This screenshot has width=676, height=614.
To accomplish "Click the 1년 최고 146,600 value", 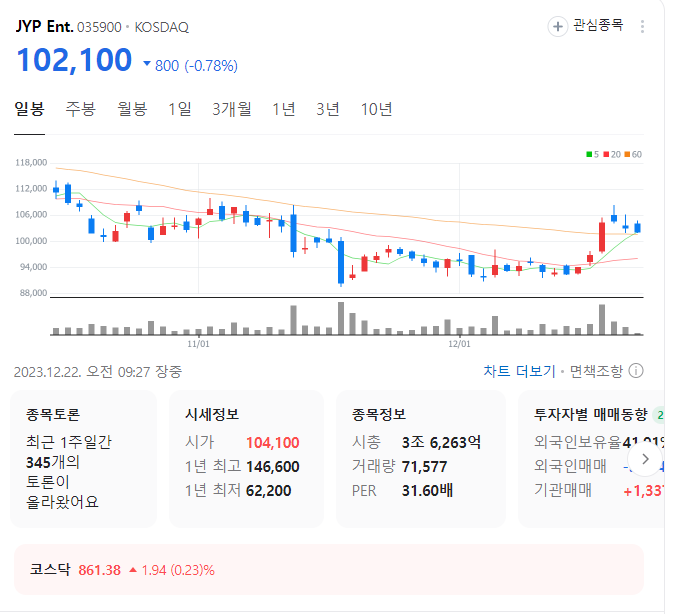I will point(272,467).
